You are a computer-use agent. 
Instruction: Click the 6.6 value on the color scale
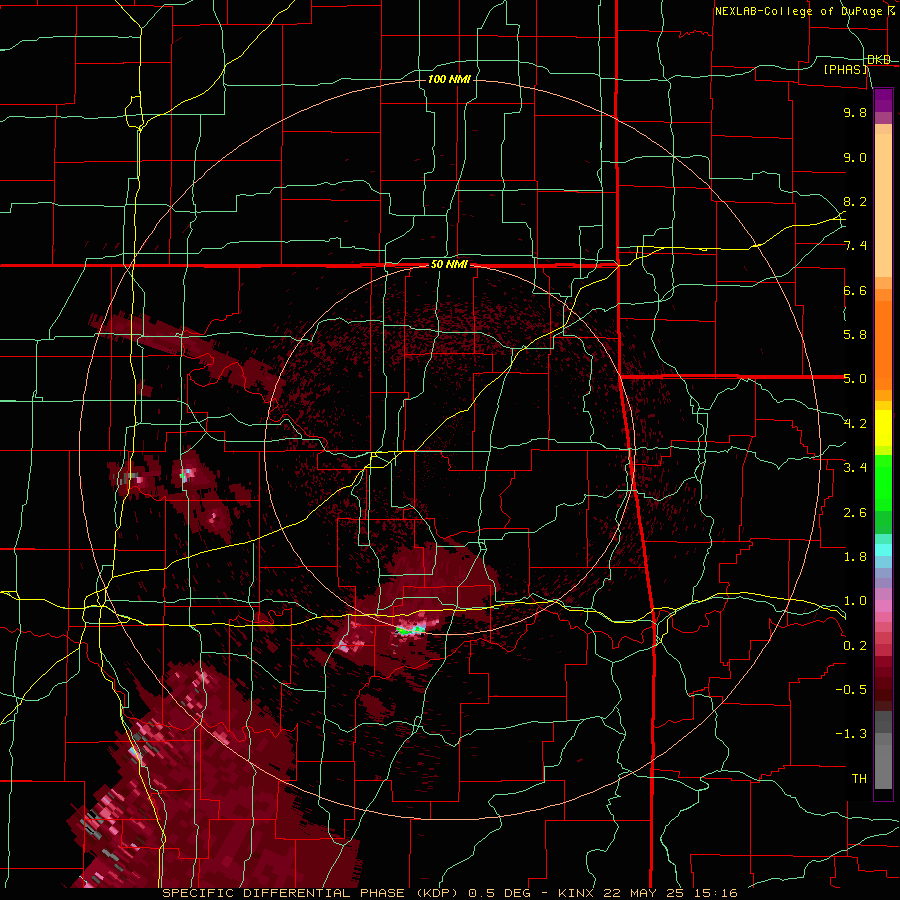pos(855,290)
